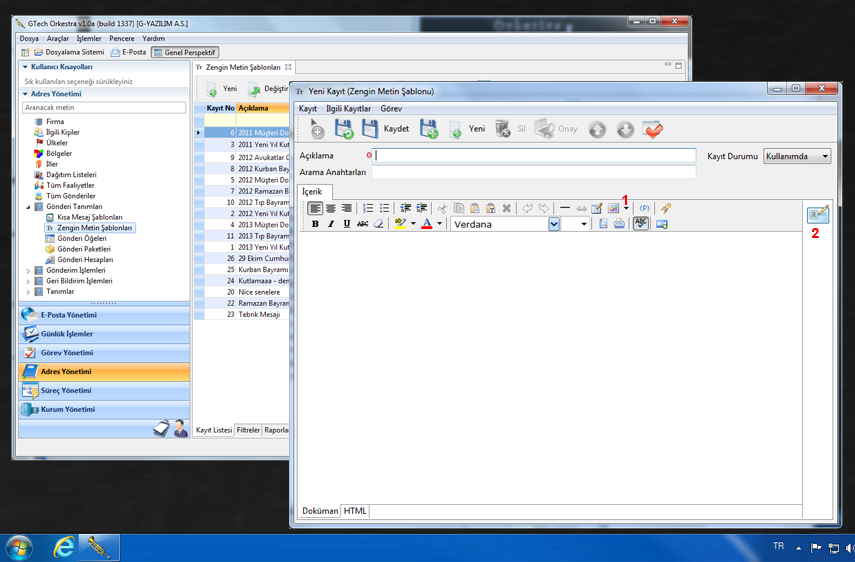Focus the Açıklama input field
The image size is (855, 562).
[534, 155]
